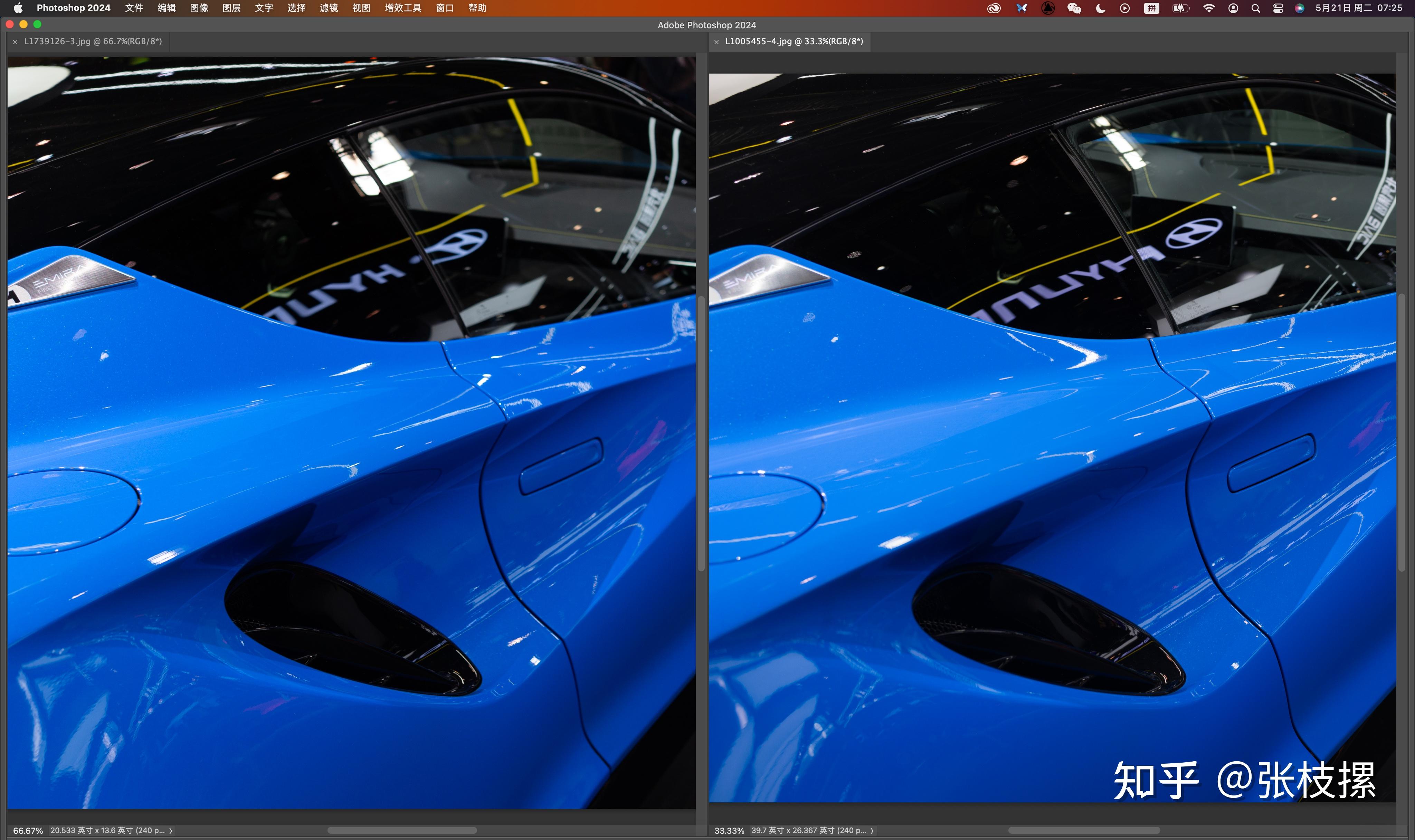1415x840 pixels.
Task: Click the 66.67% zoom field
Action: click(28, 830)
